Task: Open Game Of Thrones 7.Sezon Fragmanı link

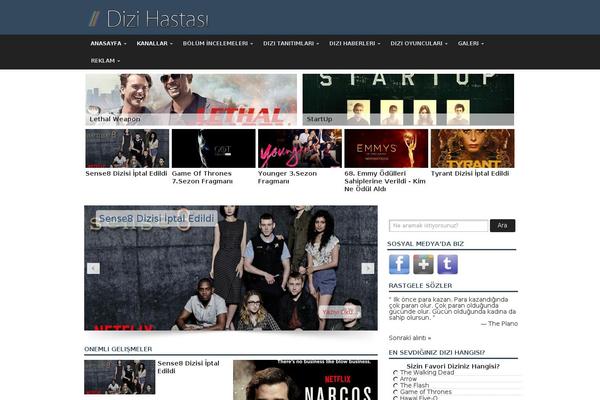Action: 202,177
